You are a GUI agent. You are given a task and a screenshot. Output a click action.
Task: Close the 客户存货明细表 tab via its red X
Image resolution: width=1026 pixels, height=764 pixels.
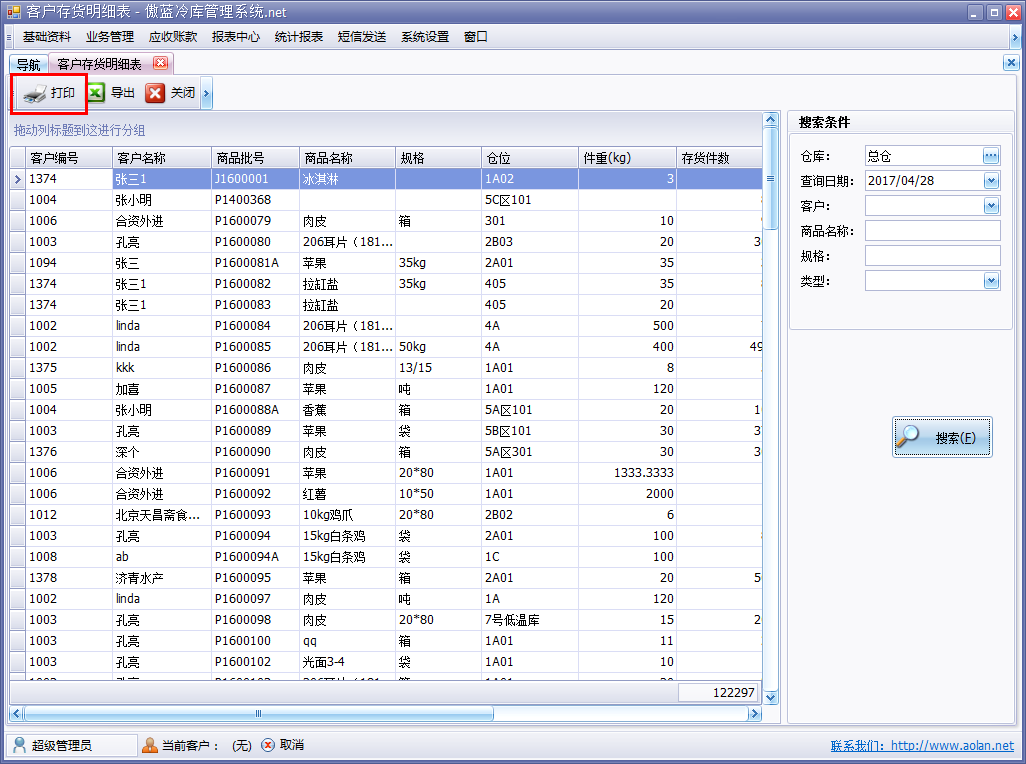[x=159, y=62]
